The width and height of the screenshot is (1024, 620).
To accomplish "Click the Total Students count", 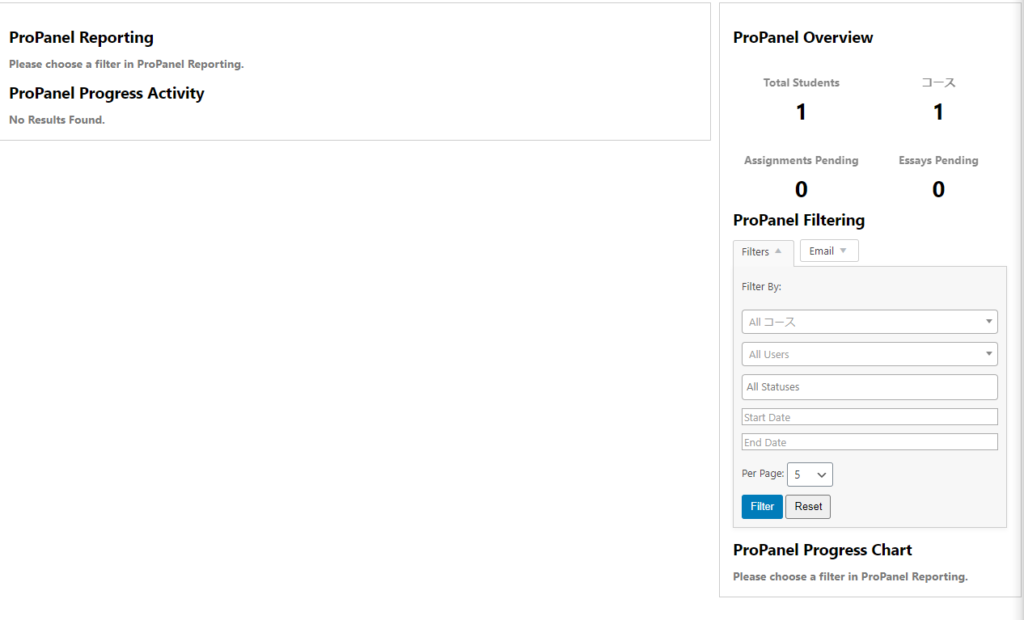I will [x=801, y=112].
